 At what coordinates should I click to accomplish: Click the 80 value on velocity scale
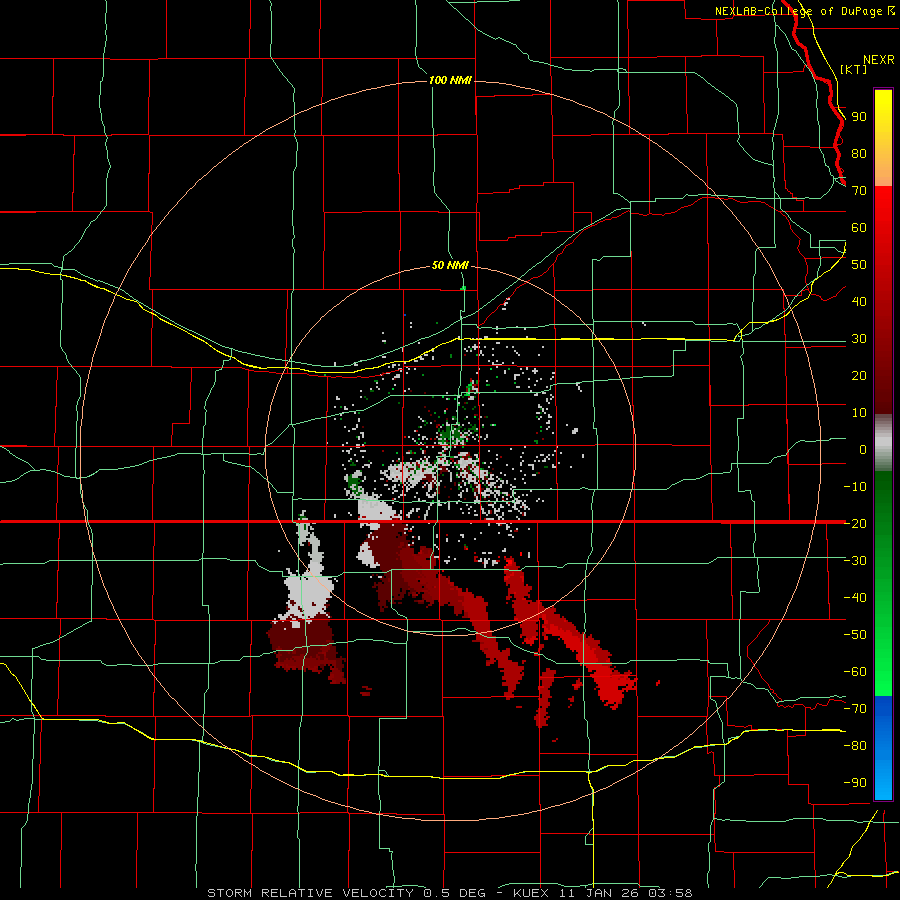(x=859, y=153)
